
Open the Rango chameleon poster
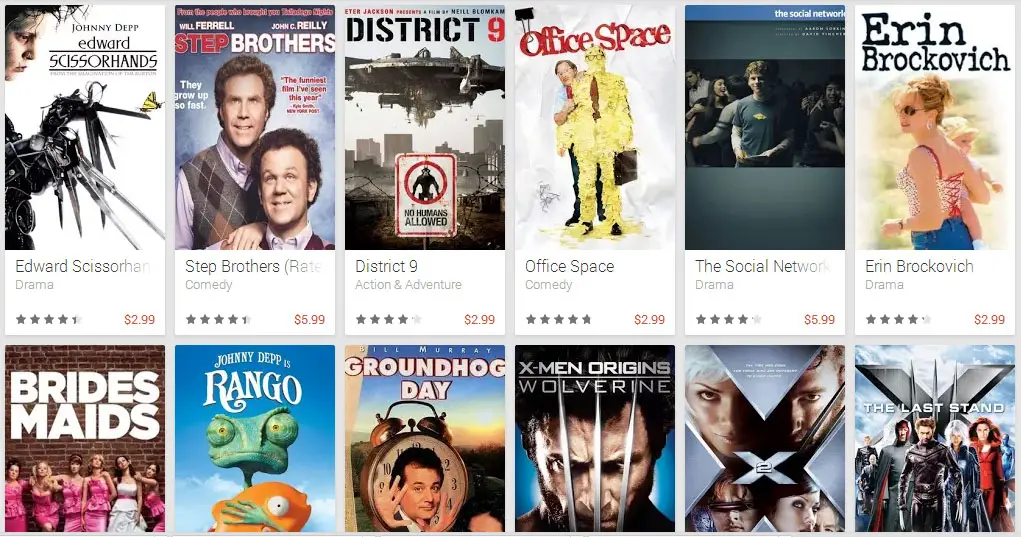(x=255, y=439)
